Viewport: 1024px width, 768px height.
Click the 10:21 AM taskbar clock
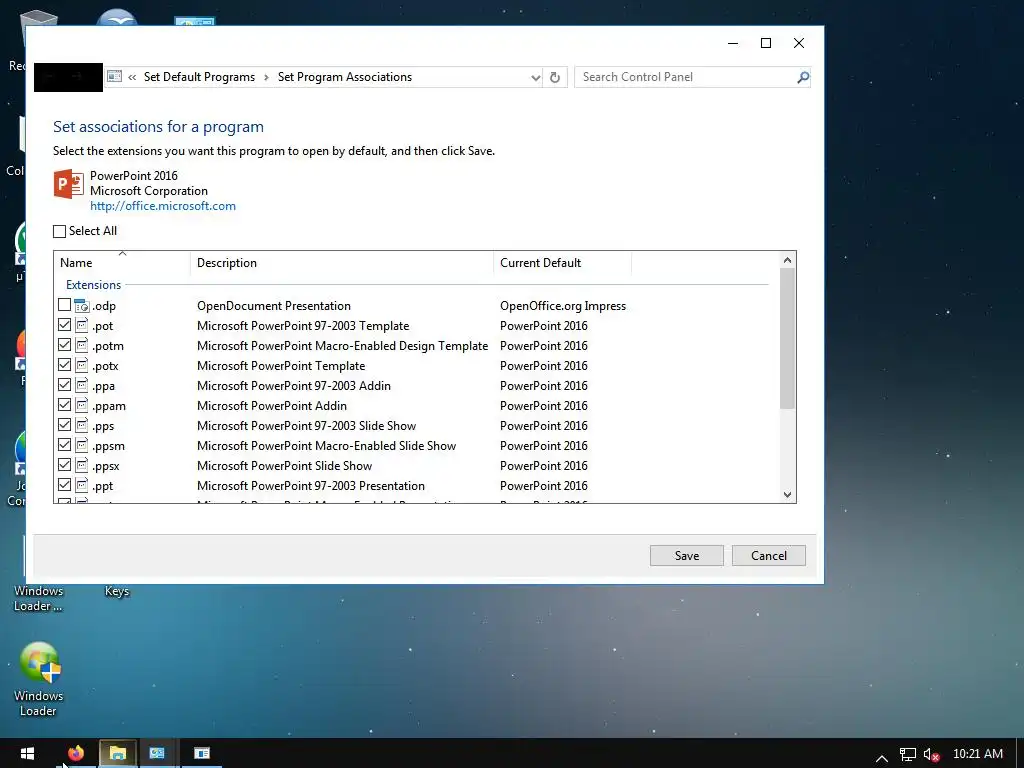(978, 754)
